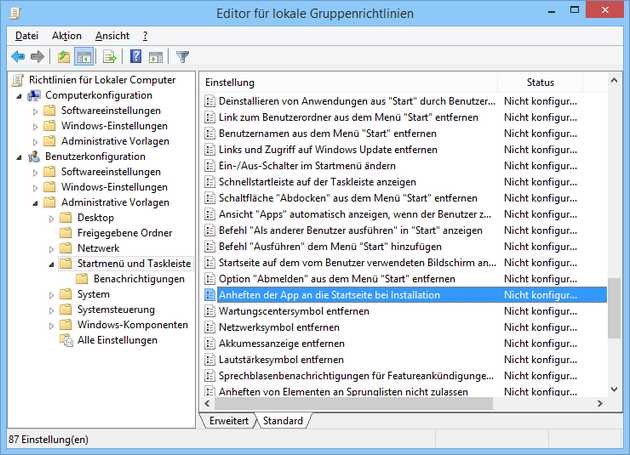
Task: Click the filter funnel toolbar icon
Action: click(183, 56)
